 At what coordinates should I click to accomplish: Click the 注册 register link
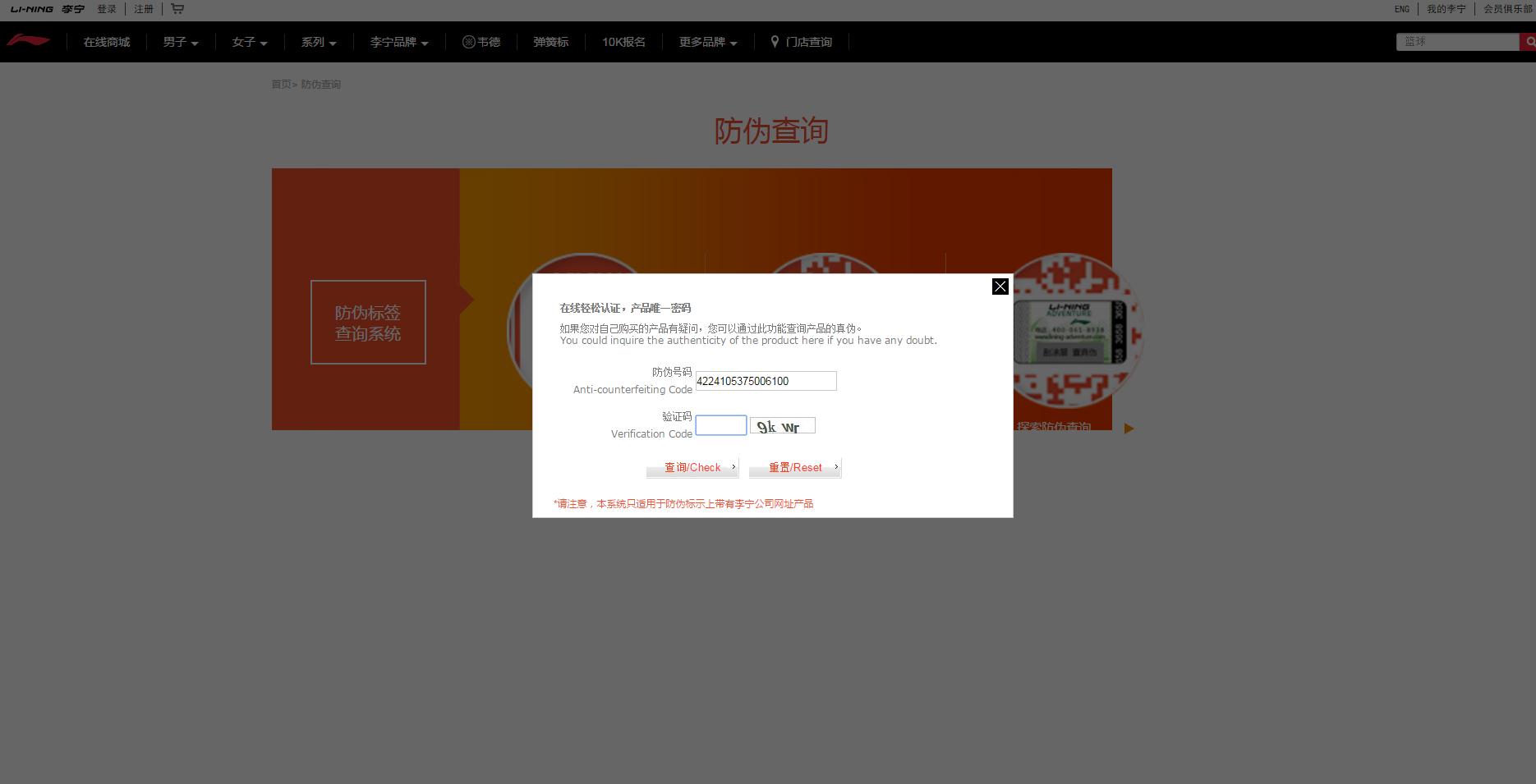(144, 9)
